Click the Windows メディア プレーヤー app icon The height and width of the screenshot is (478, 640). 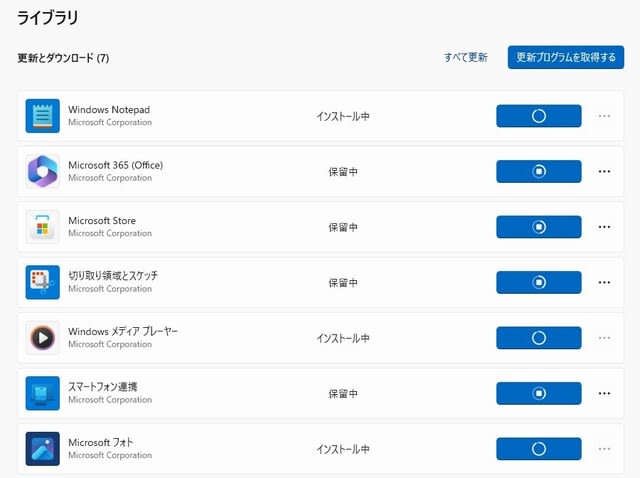(42, 338)
